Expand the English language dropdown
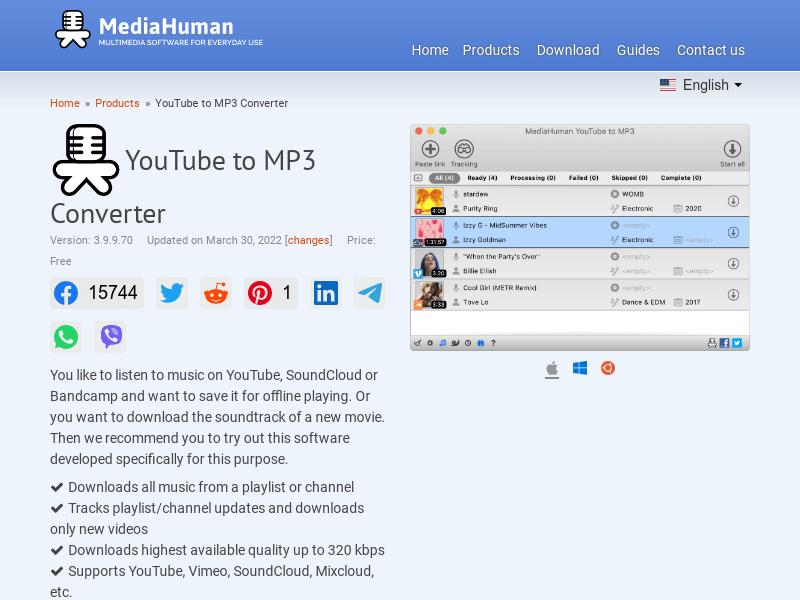Screen dimensions: 800x600 701,85
